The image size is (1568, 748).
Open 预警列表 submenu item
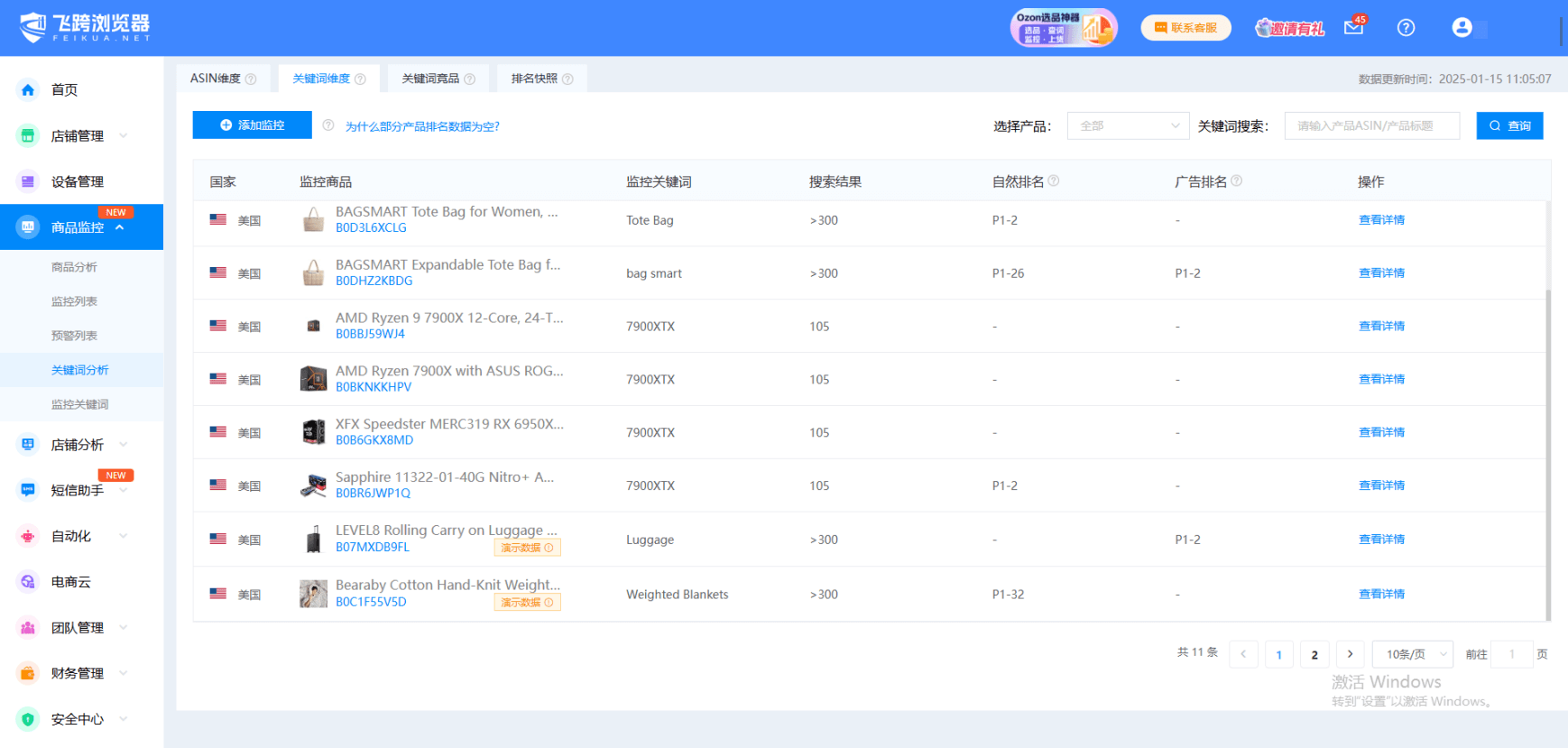click(74, 336)
